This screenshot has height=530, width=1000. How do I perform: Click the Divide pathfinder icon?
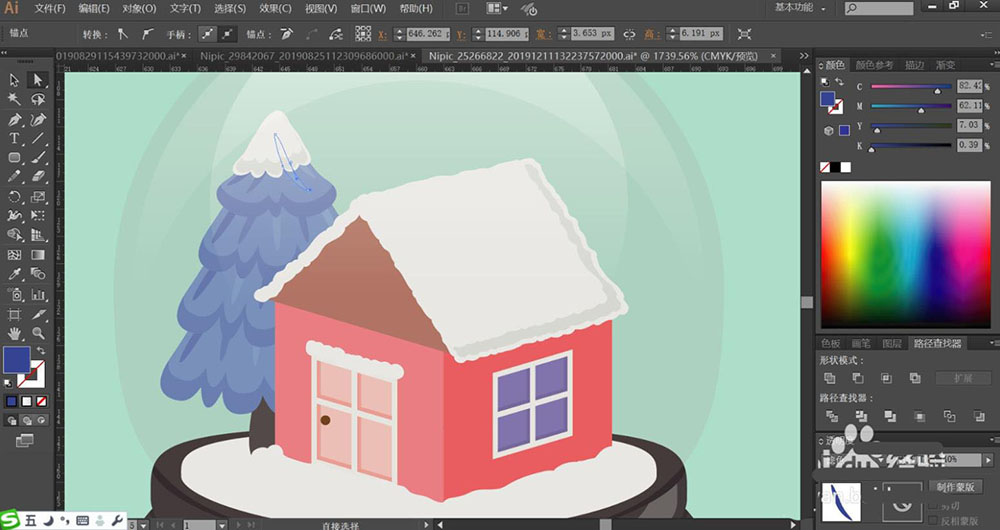point(832,416)
